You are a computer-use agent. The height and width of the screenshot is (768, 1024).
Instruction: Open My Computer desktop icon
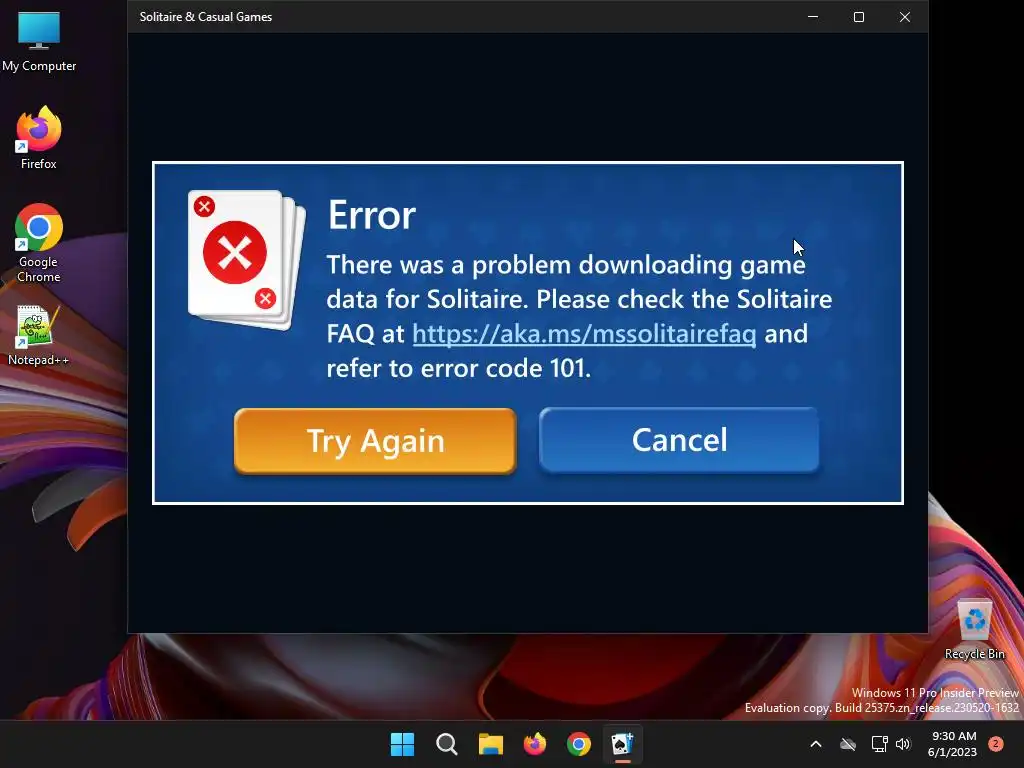pos(39,42)
